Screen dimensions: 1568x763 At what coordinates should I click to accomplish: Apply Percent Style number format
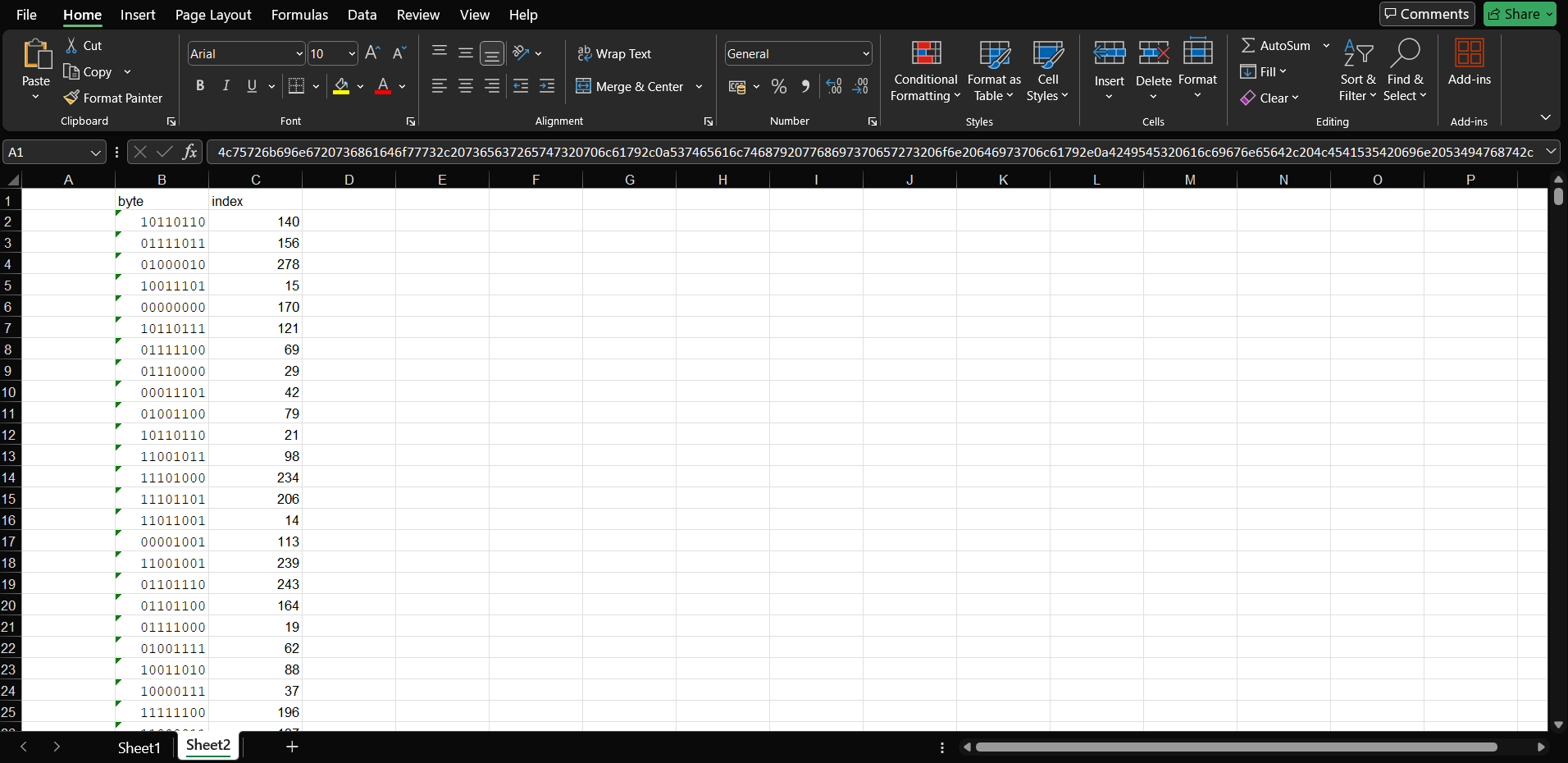(x=778, y=86)
